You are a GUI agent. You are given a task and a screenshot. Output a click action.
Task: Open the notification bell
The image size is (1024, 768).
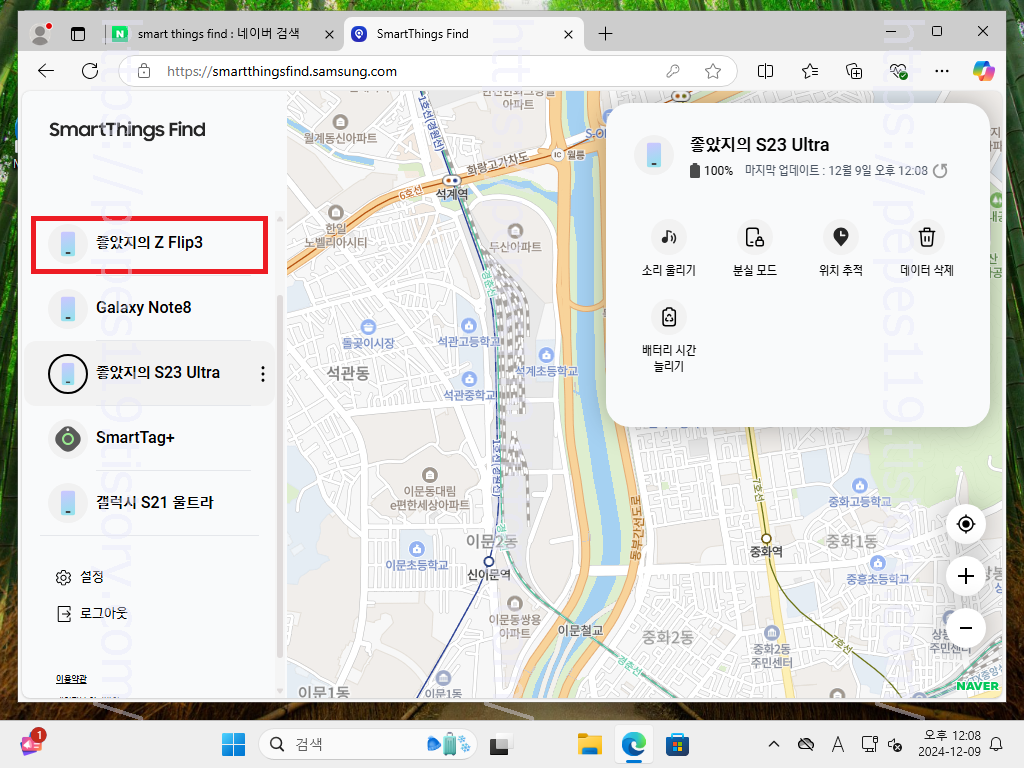pos(997,744)
